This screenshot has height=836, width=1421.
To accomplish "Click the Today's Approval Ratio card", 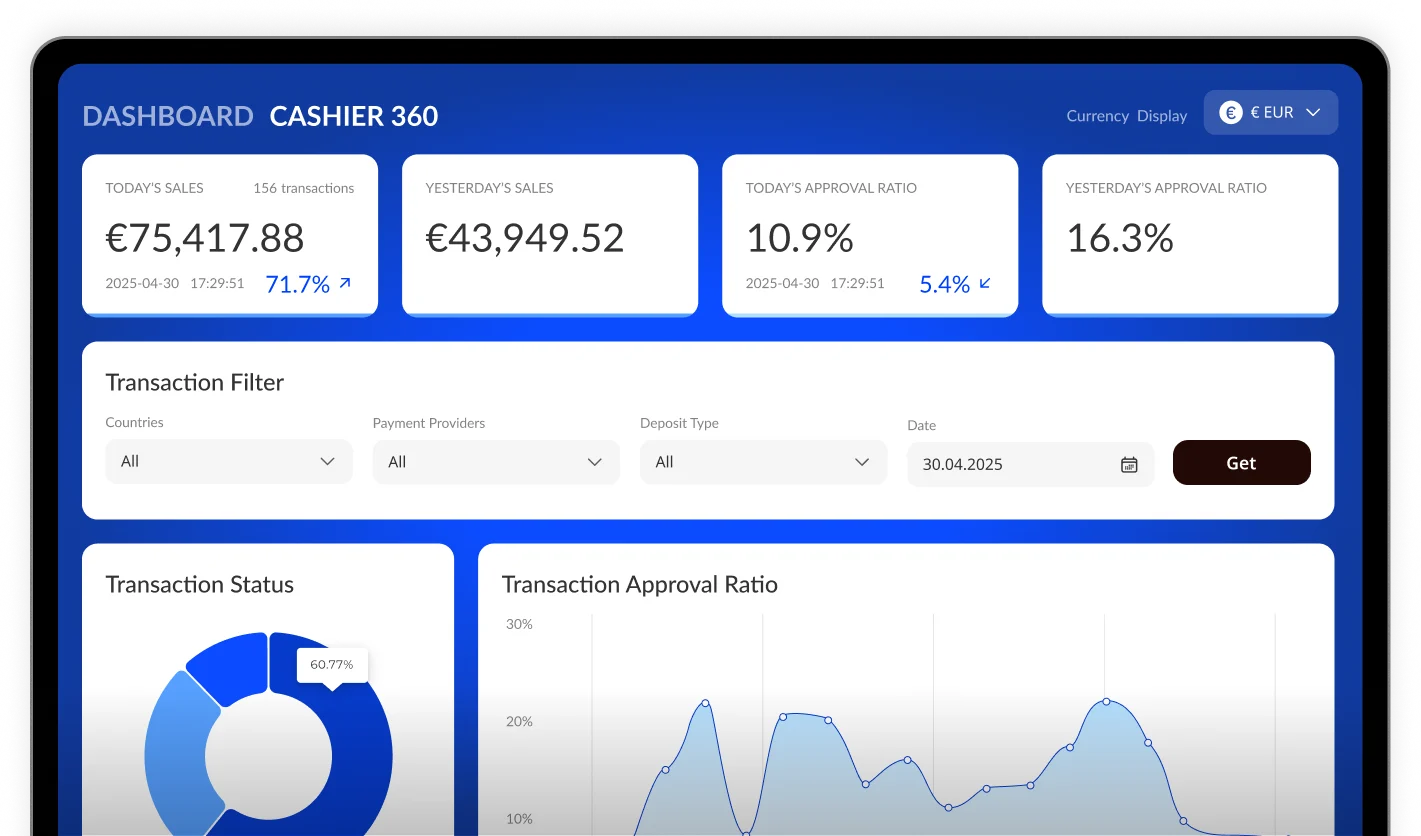I will point(870,235).
